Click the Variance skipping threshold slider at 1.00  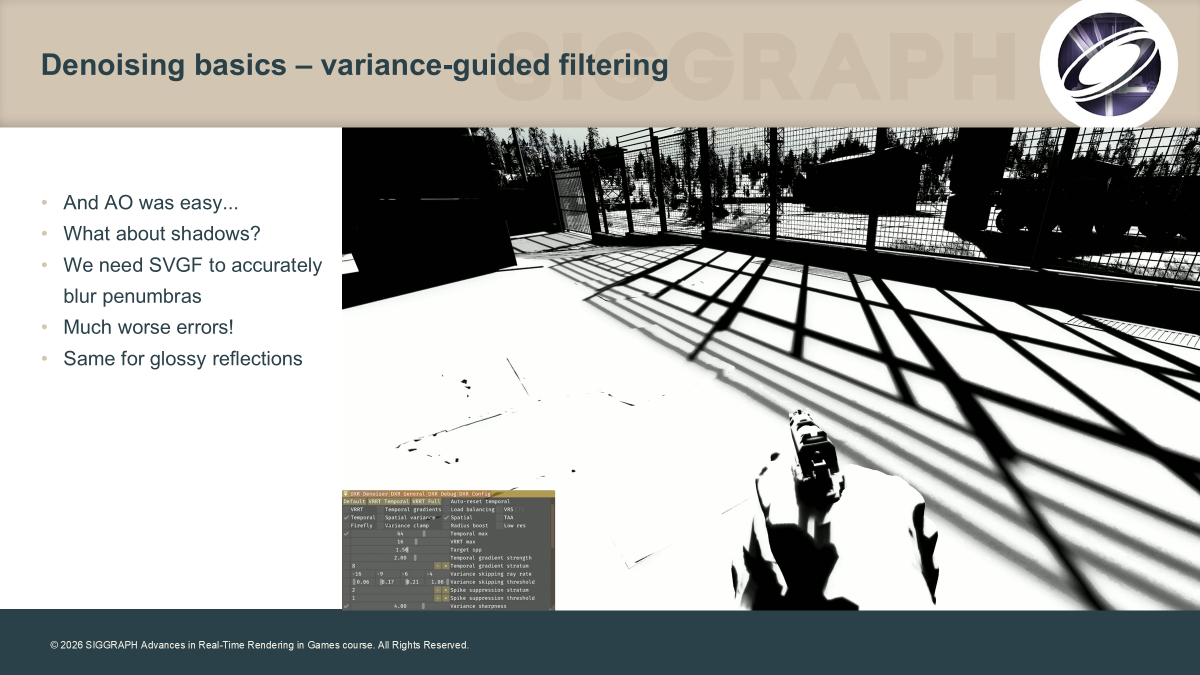click(x=437, y=582)
